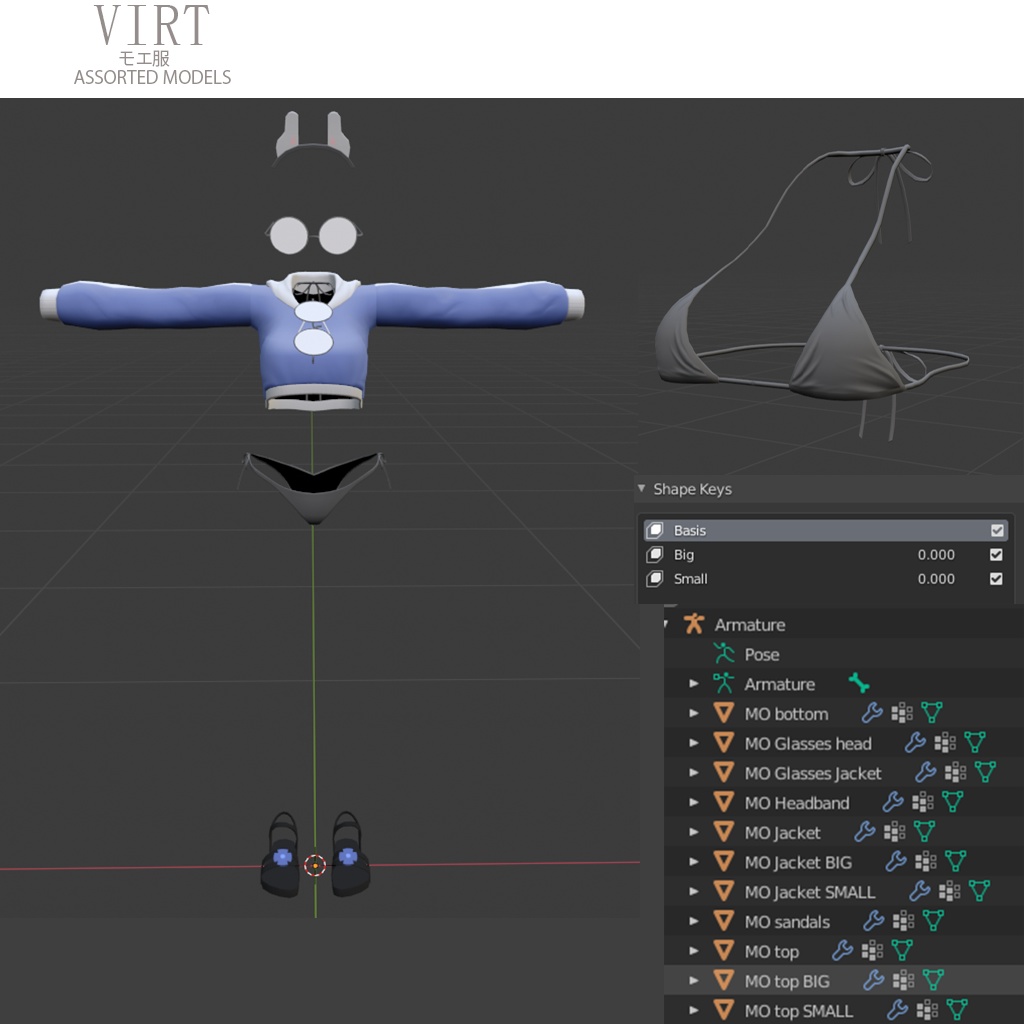
Task: Click the orange armature object icon
Action: (x=694, y=624)
